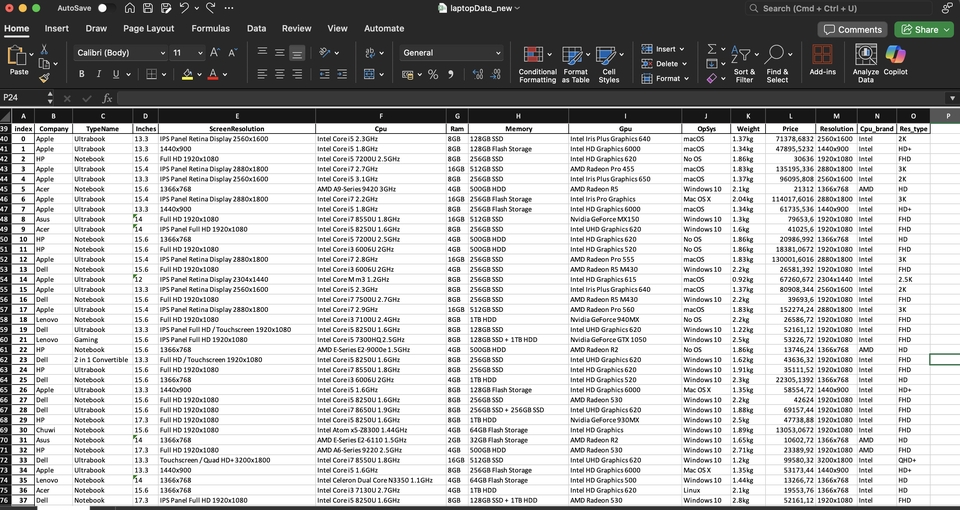960x510 pixels.
Task: Open Copilot
Action: [895, 60]
